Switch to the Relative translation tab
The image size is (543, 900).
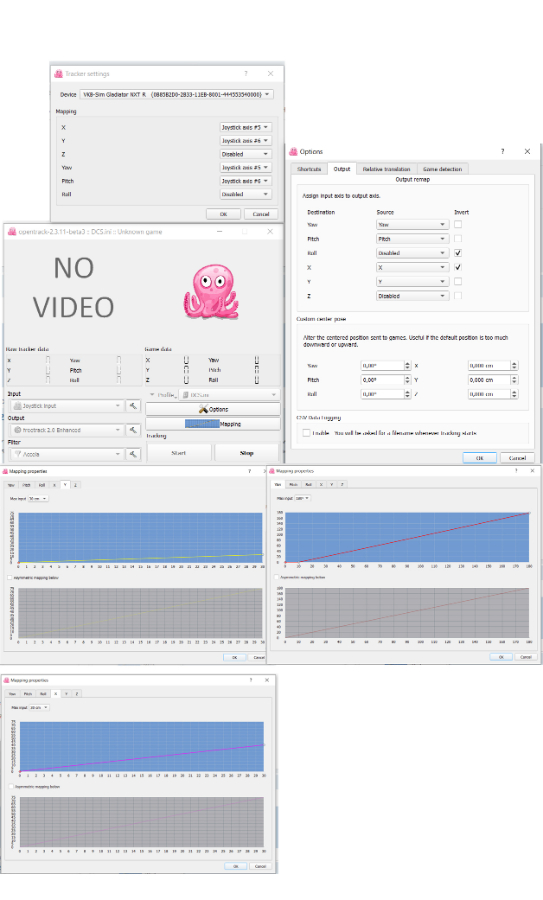tap(386, 169)
